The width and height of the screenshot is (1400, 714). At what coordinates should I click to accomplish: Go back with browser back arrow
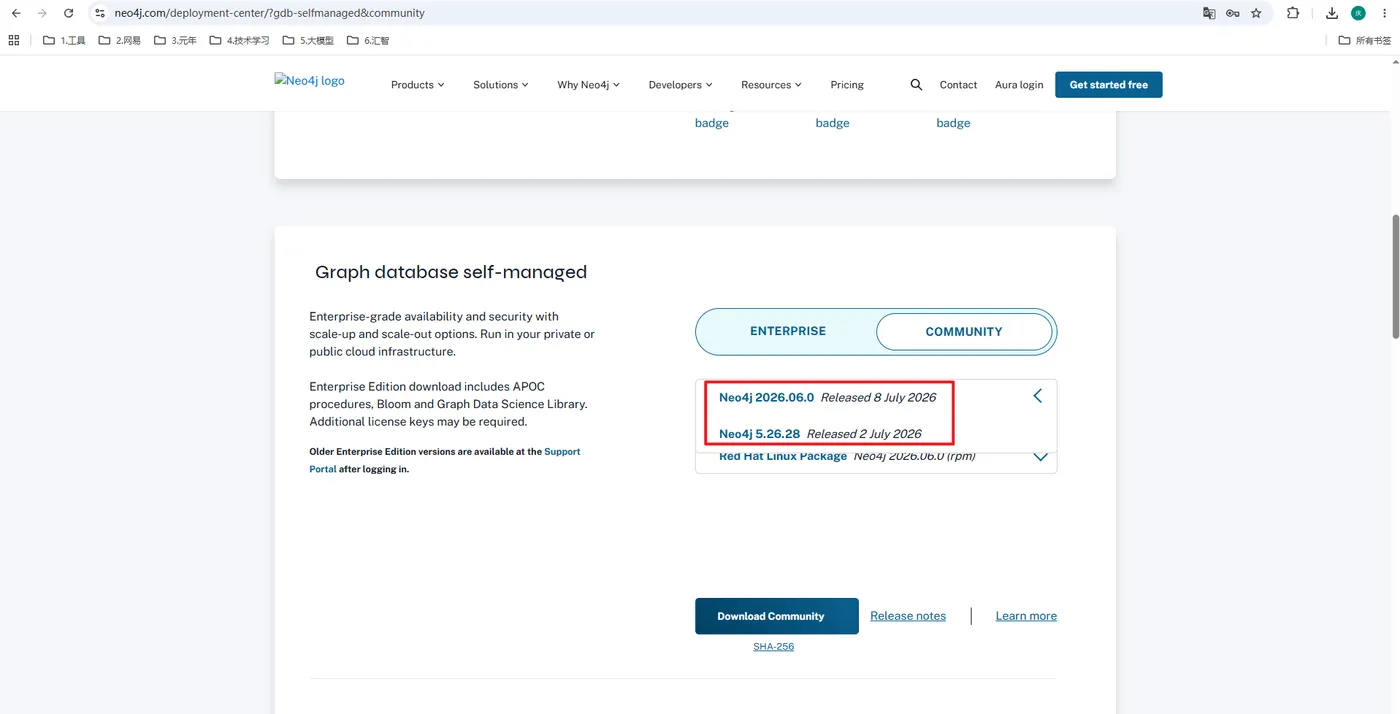(x=16, y=13)
